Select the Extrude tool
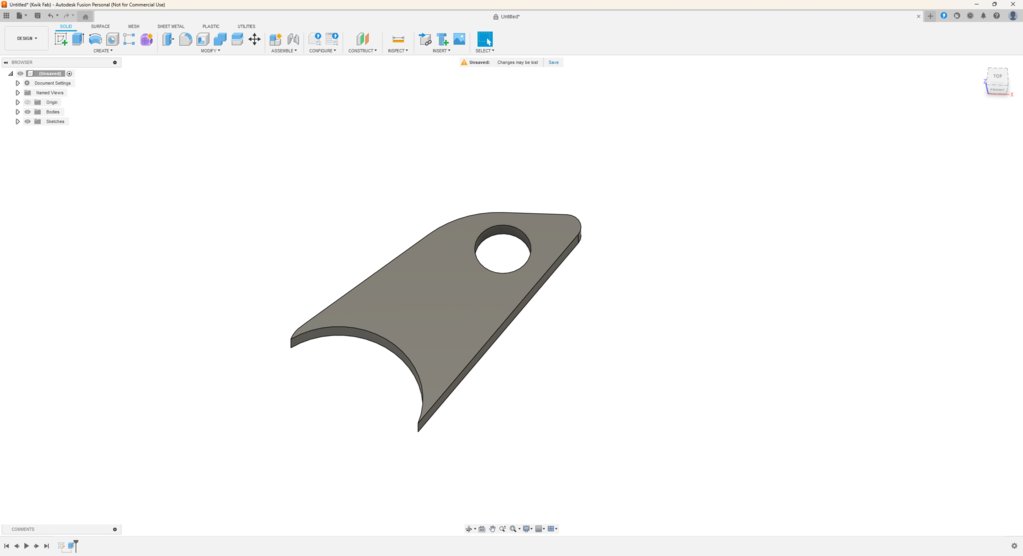The image size is (1023, 556). pos(78,39)
